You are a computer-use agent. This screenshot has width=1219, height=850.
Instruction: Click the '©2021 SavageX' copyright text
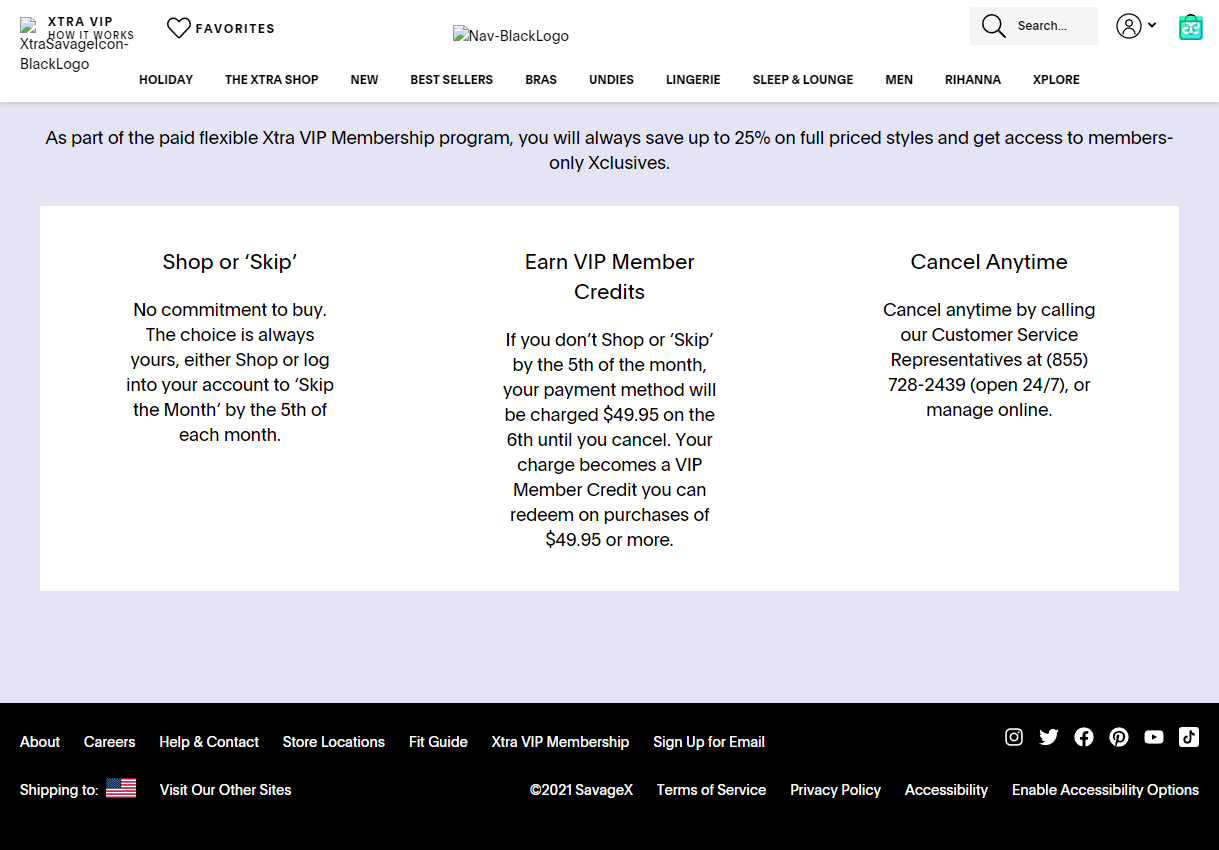tap(581, 790)
